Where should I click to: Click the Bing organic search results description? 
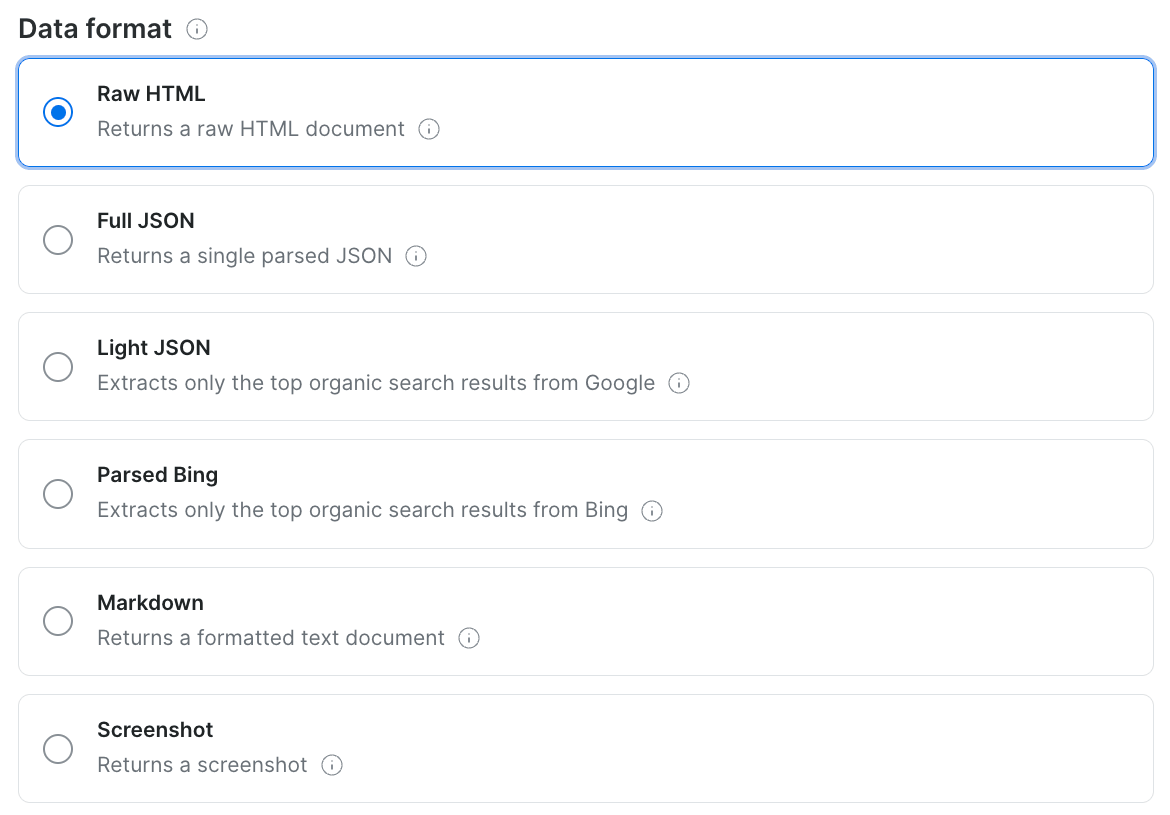click(363, 510)
